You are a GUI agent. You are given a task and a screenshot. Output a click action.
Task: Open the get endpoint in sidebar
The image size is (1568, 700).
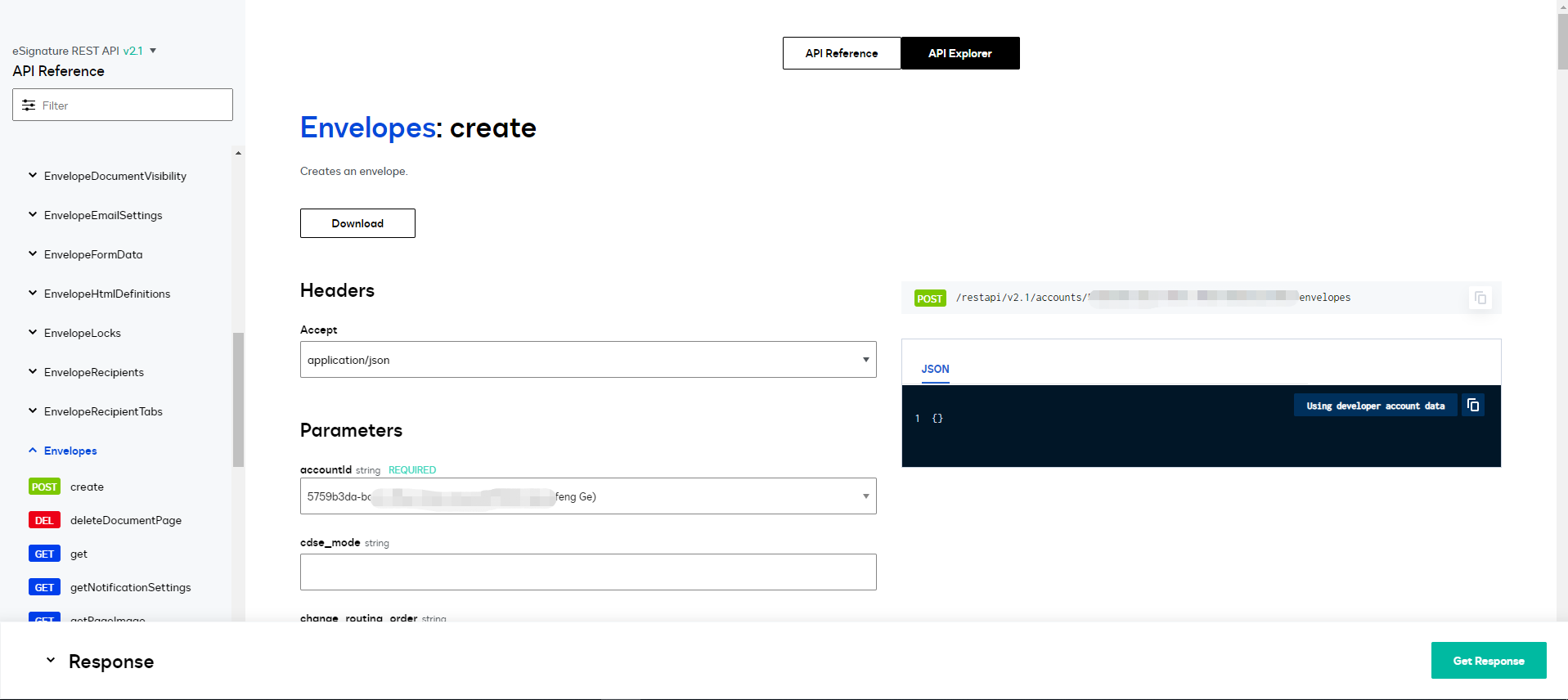tap(79, 554)
